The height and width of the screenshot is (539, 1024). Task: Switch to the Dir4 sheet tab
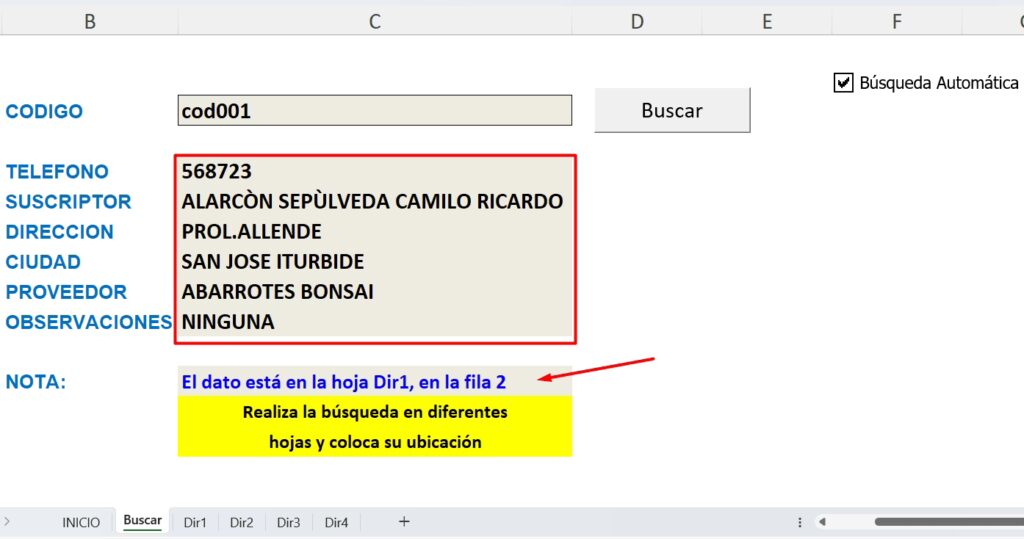coord(336,522)
